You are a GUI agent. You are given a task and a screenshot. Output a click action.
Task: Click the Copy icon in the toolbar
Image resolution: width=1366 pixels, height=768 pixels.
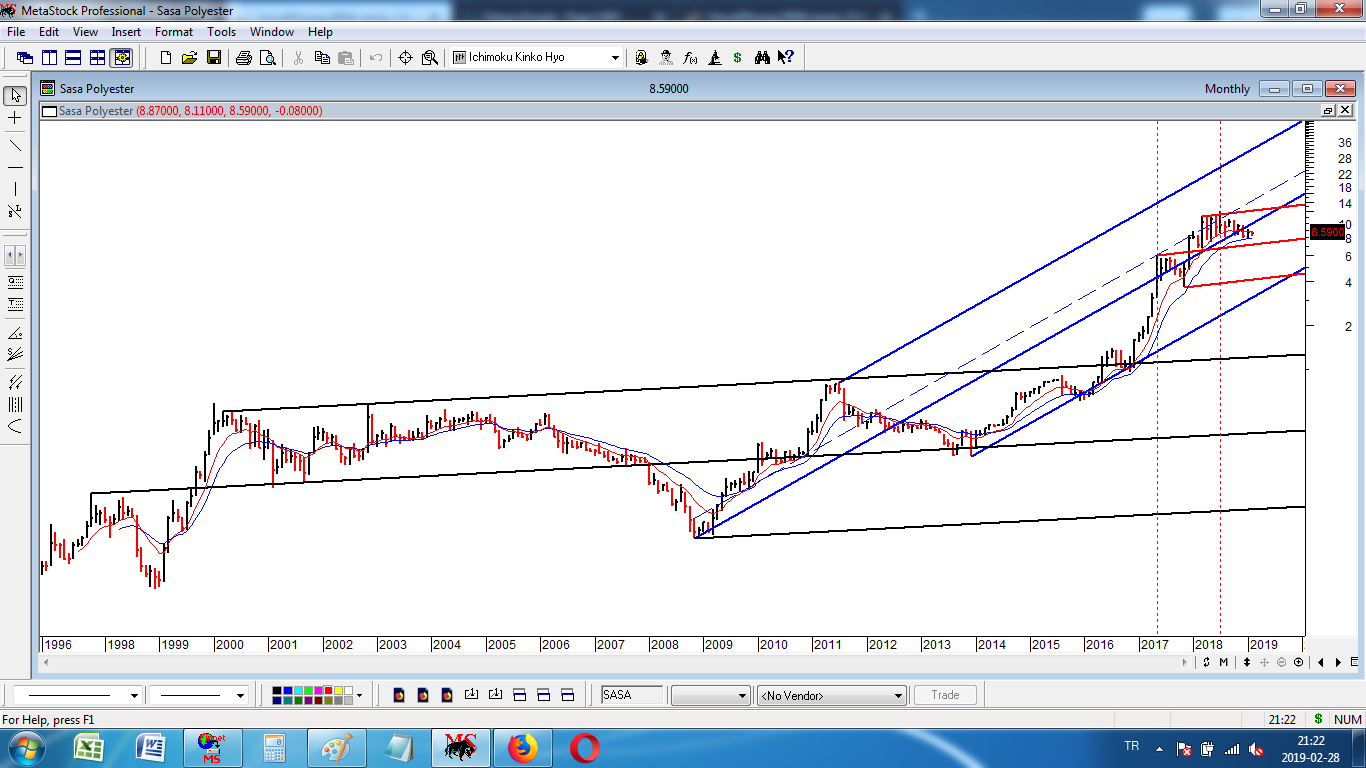[322, 58]
